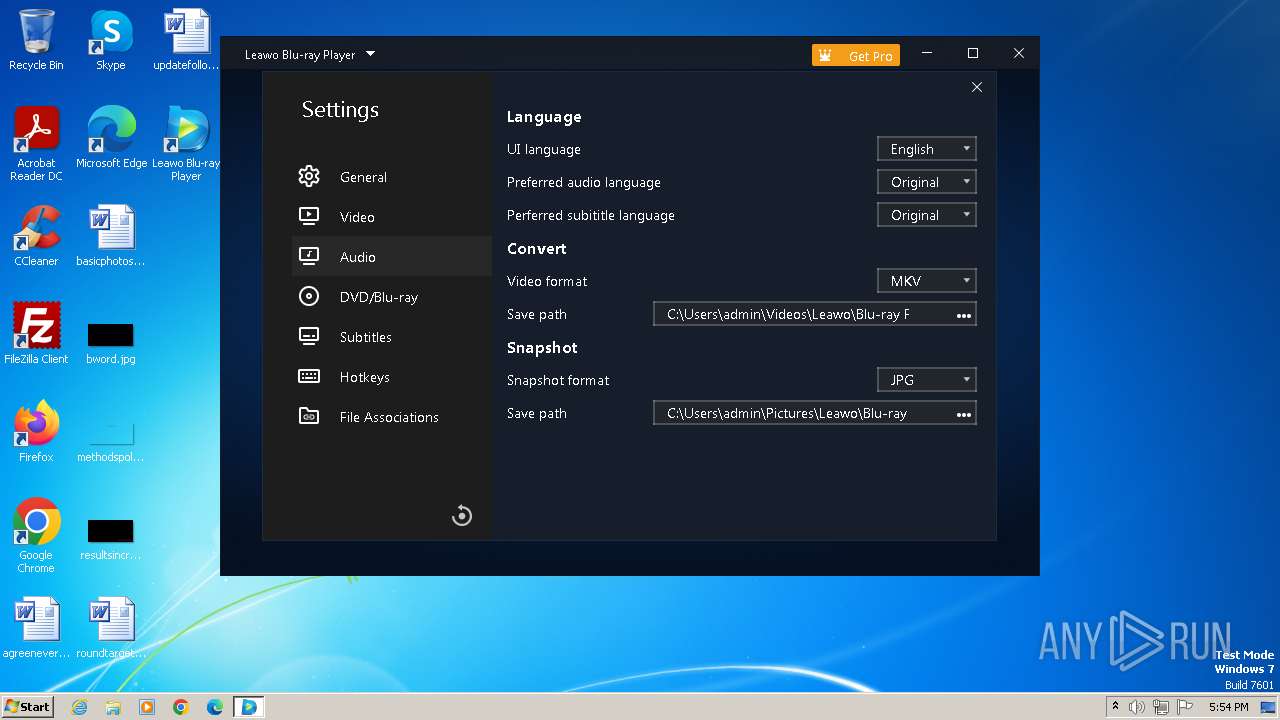Open the Snapshot format JPG dropdown
The width and height of the screenshot is (1280, 720).
(x=927, y=380)
